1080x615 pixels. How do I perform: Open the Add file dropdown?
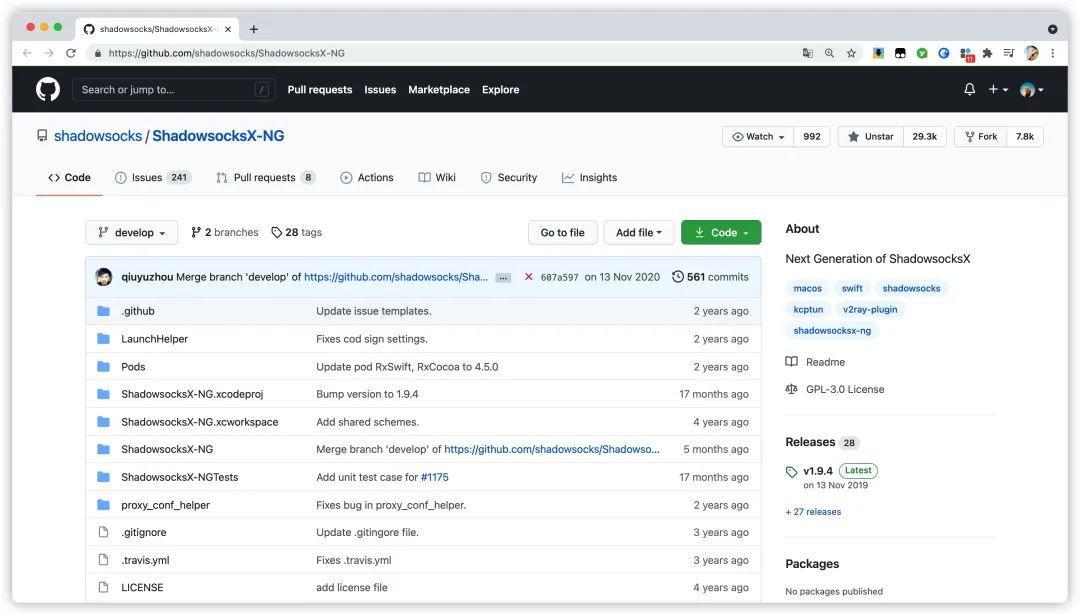638,233
